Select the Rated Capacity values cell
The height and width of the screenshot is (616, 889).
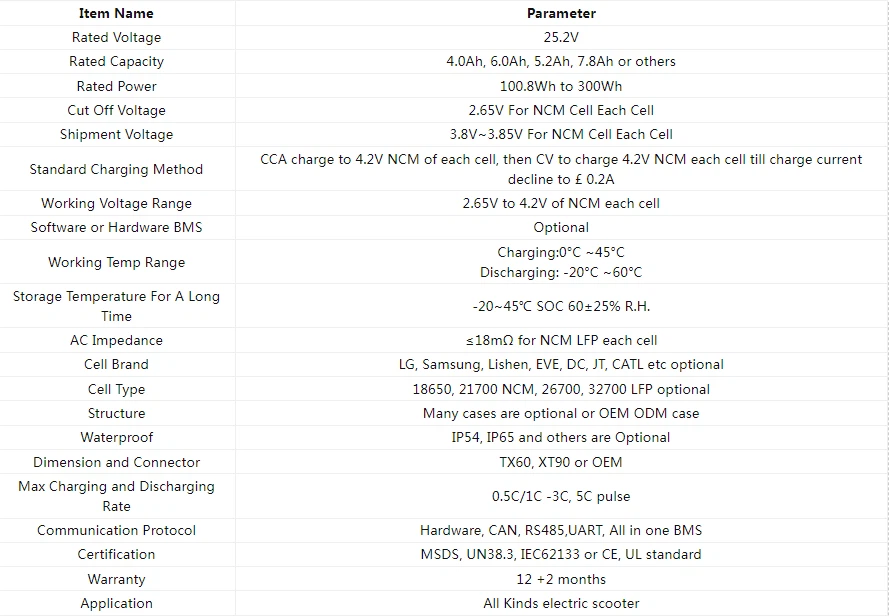[561, 61]
